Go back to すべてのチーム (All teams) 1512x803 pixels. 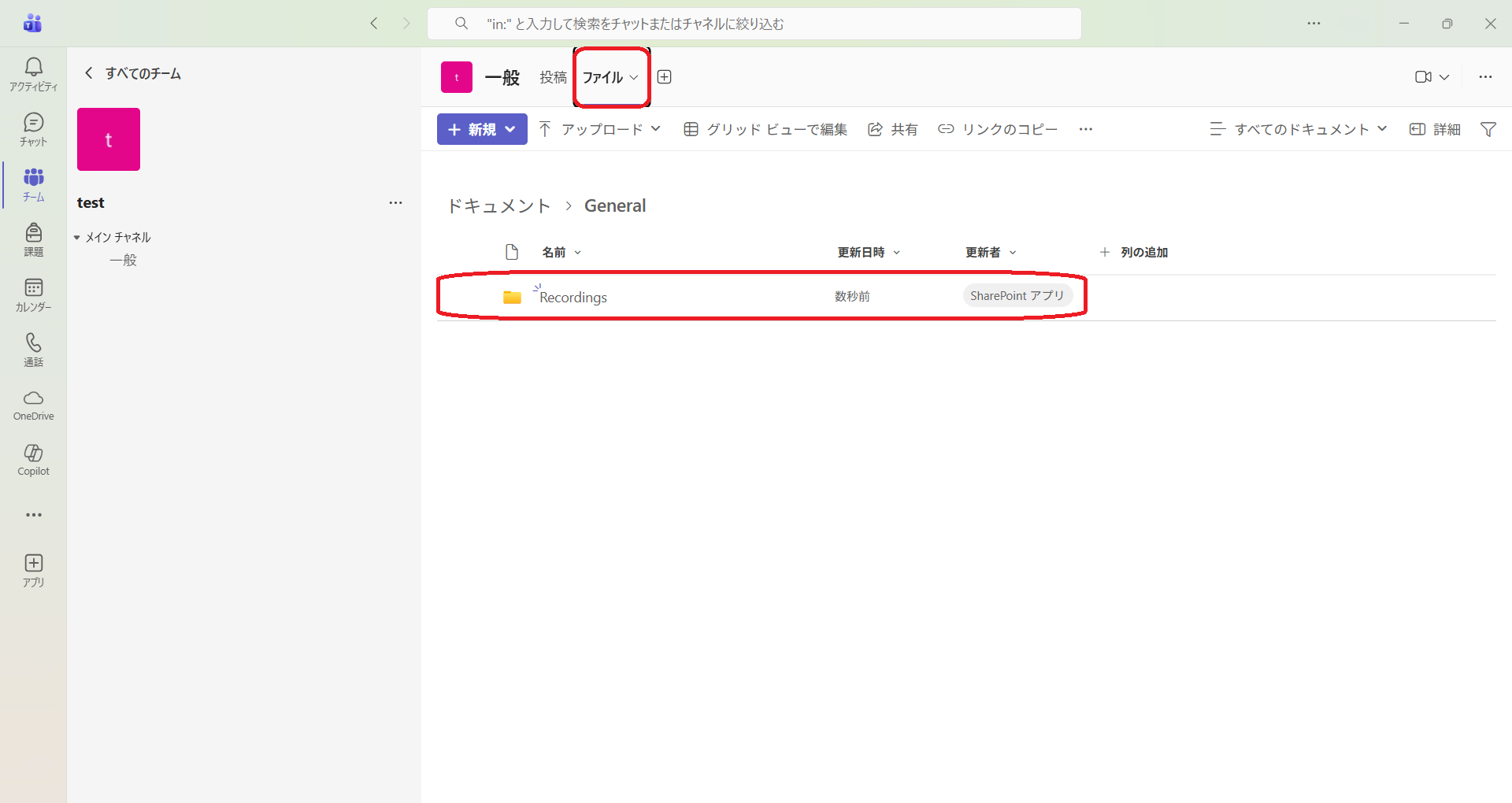[133, 73]
